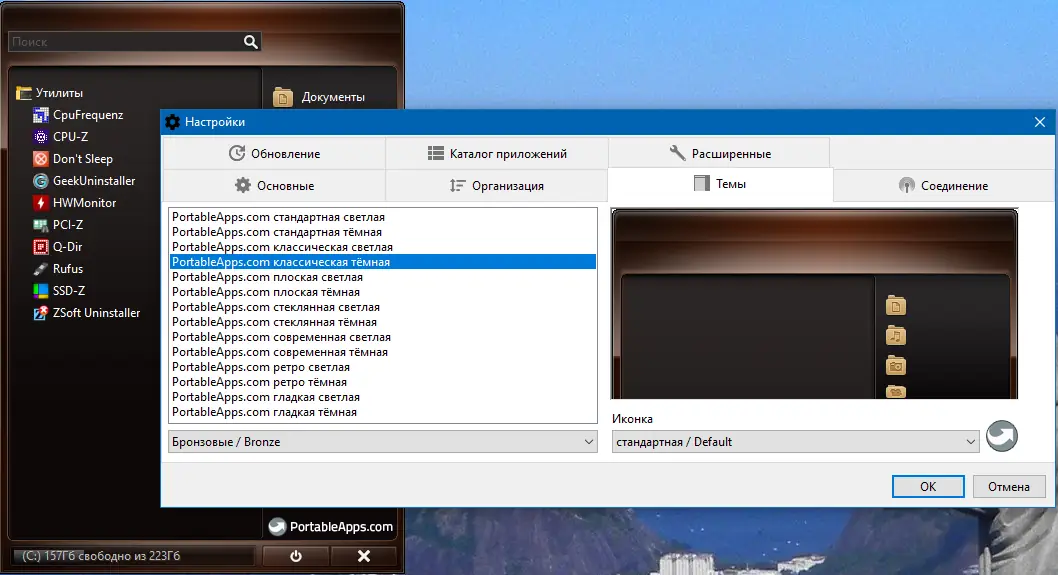Select theme 'современная тёмная'
The height and width of the screenshot is (575, 1058).
[x=383, y=352]
